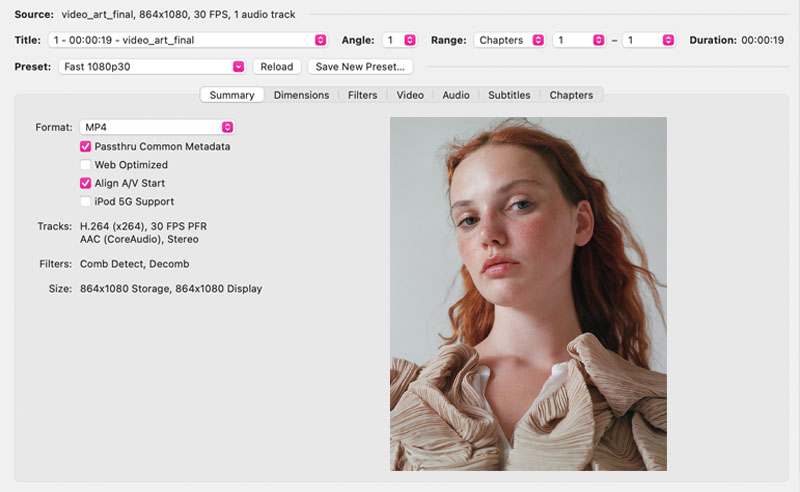Click the Reload button

277,67
